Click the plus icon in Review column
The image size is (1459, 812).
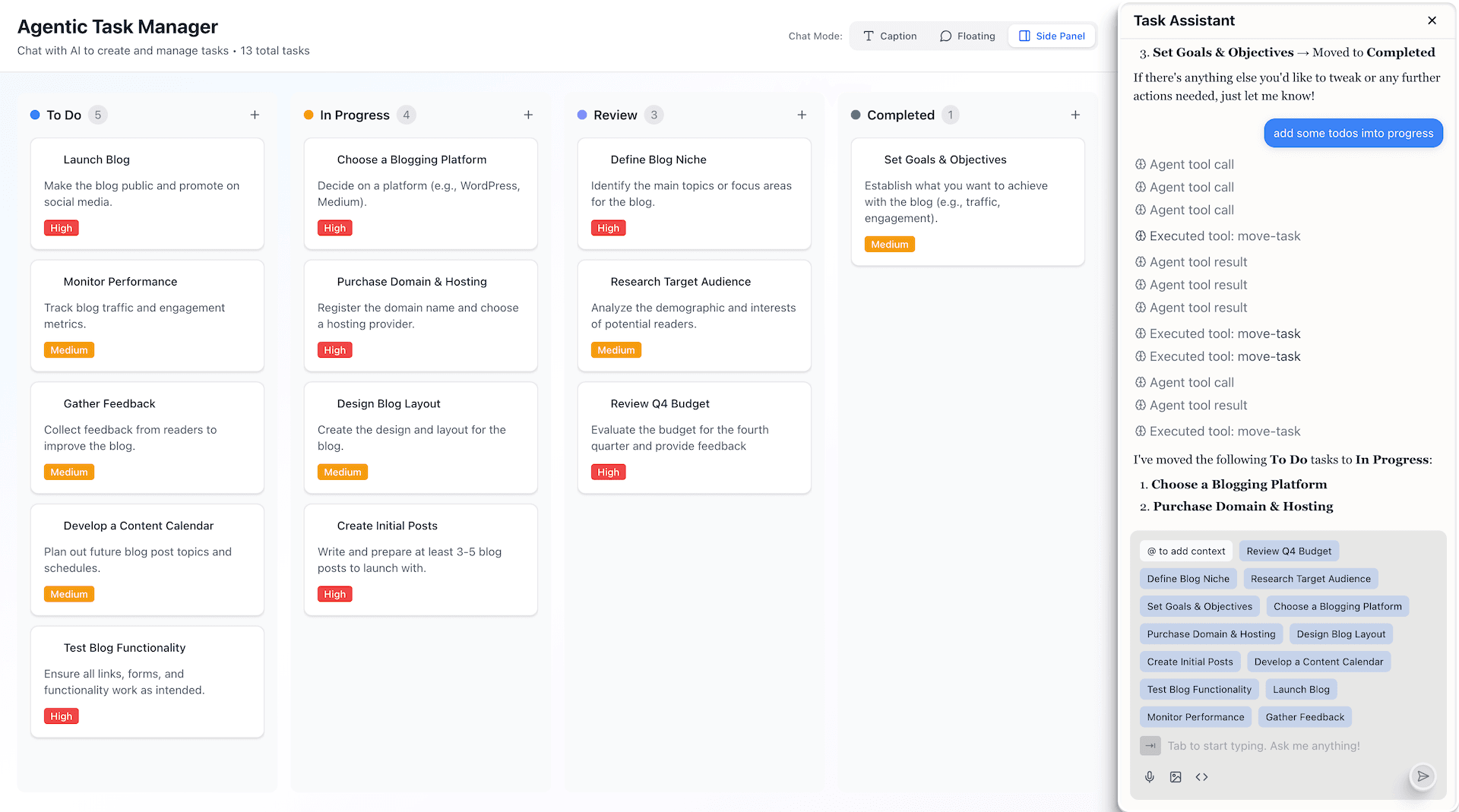coord(802,115)
